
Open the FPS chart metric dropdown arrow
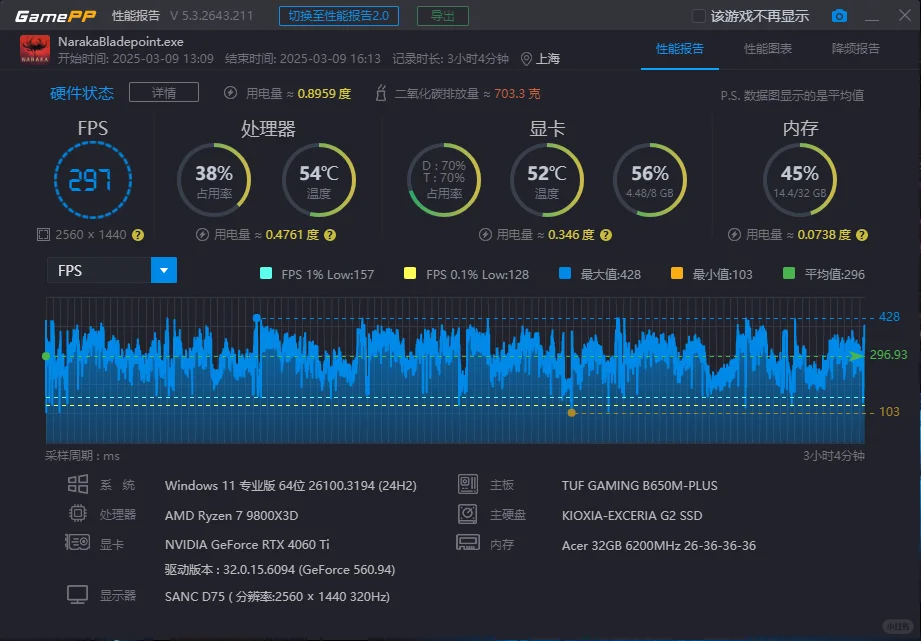[164, 270]
